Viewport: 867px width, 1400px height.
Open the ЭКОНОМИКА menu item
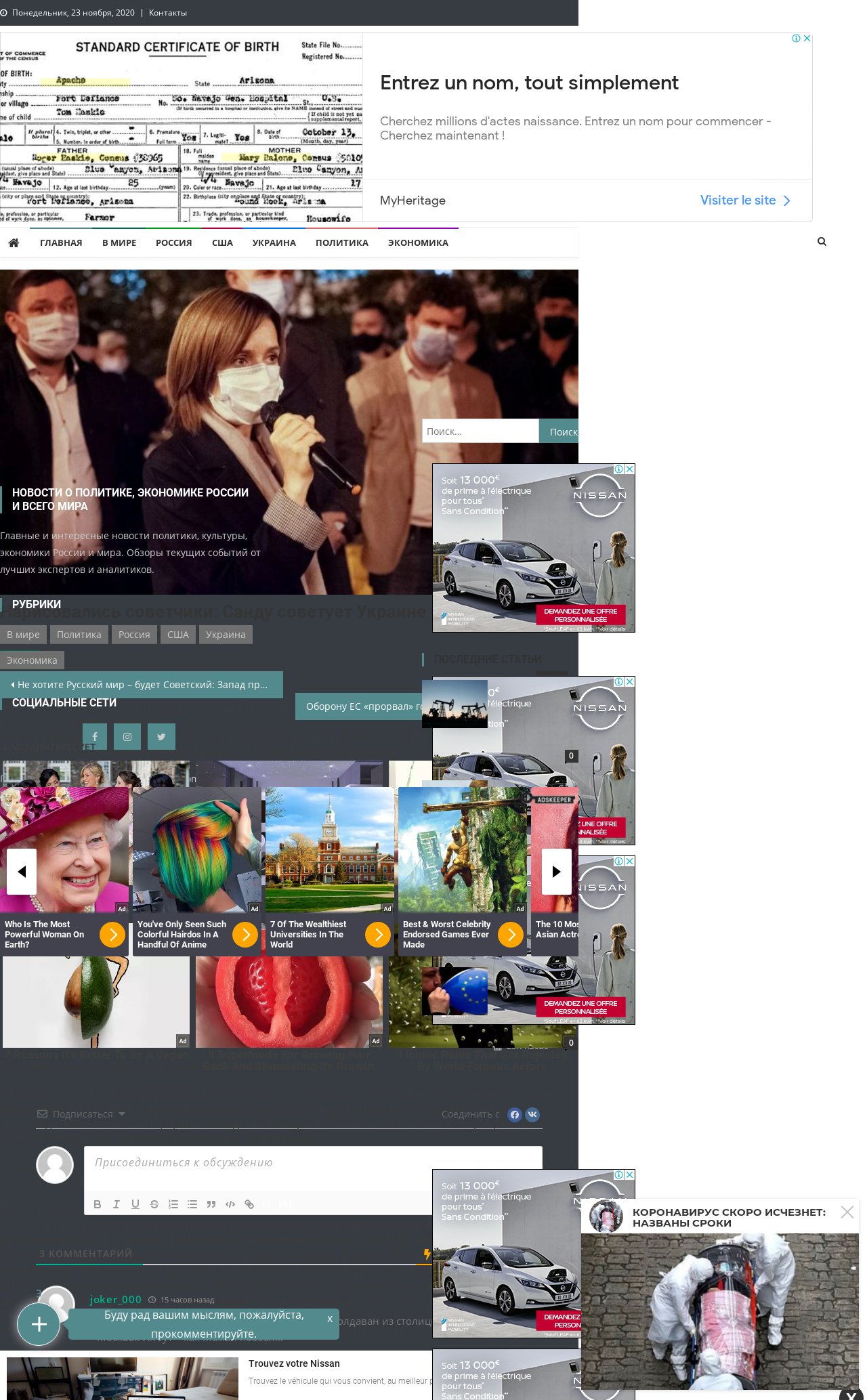pyautogui.click(x=418, y=242)
